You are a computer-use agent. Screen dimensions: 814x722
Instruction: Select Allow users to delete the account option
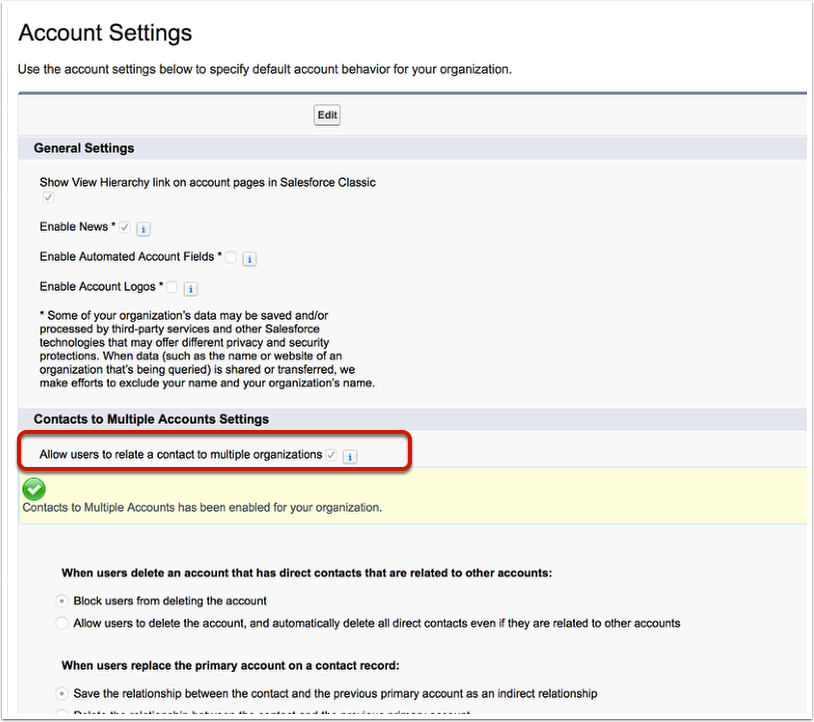tap(62, 623)
